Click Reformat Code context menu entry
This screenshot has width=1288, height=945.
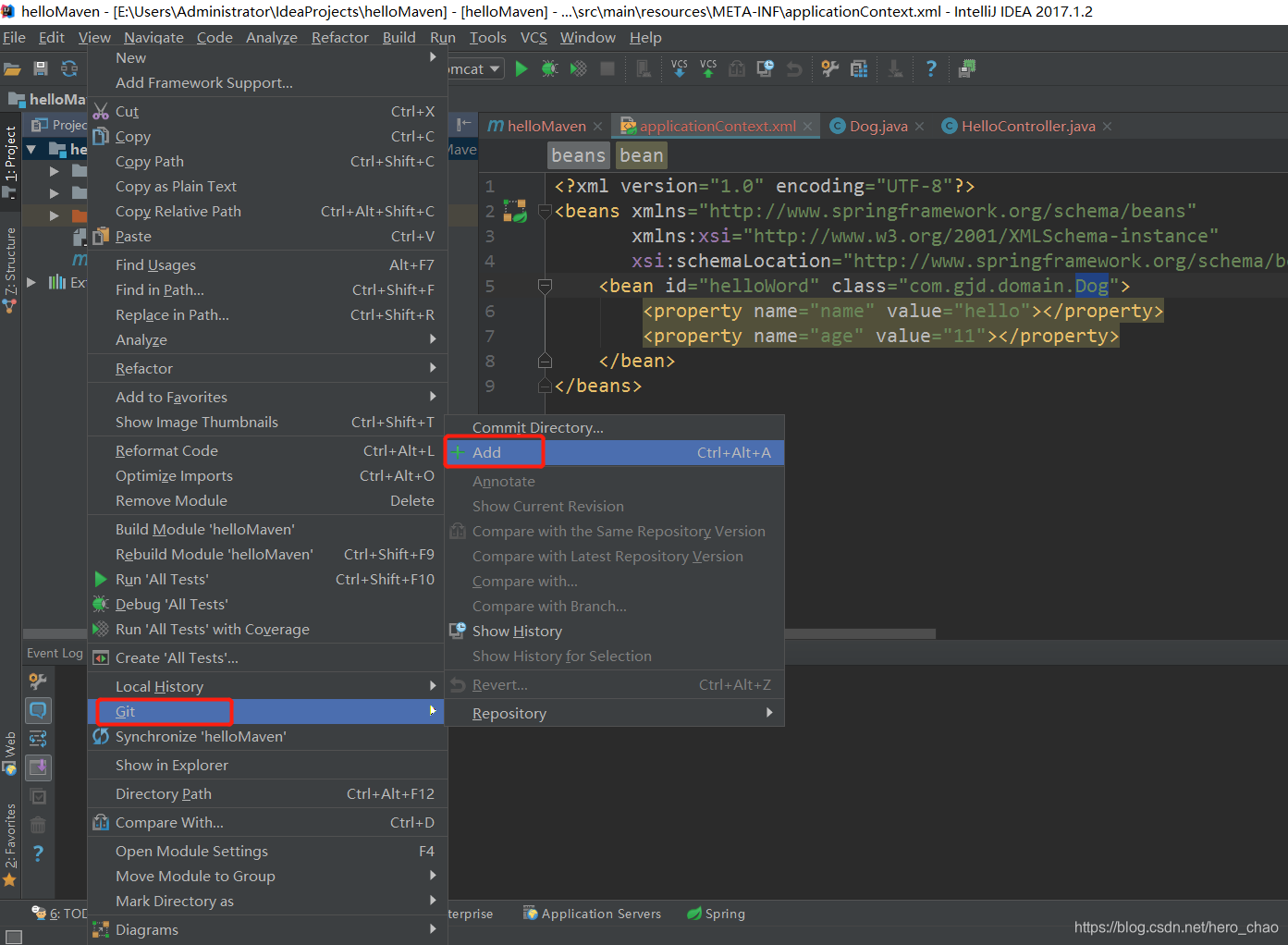tap(267, 451)
